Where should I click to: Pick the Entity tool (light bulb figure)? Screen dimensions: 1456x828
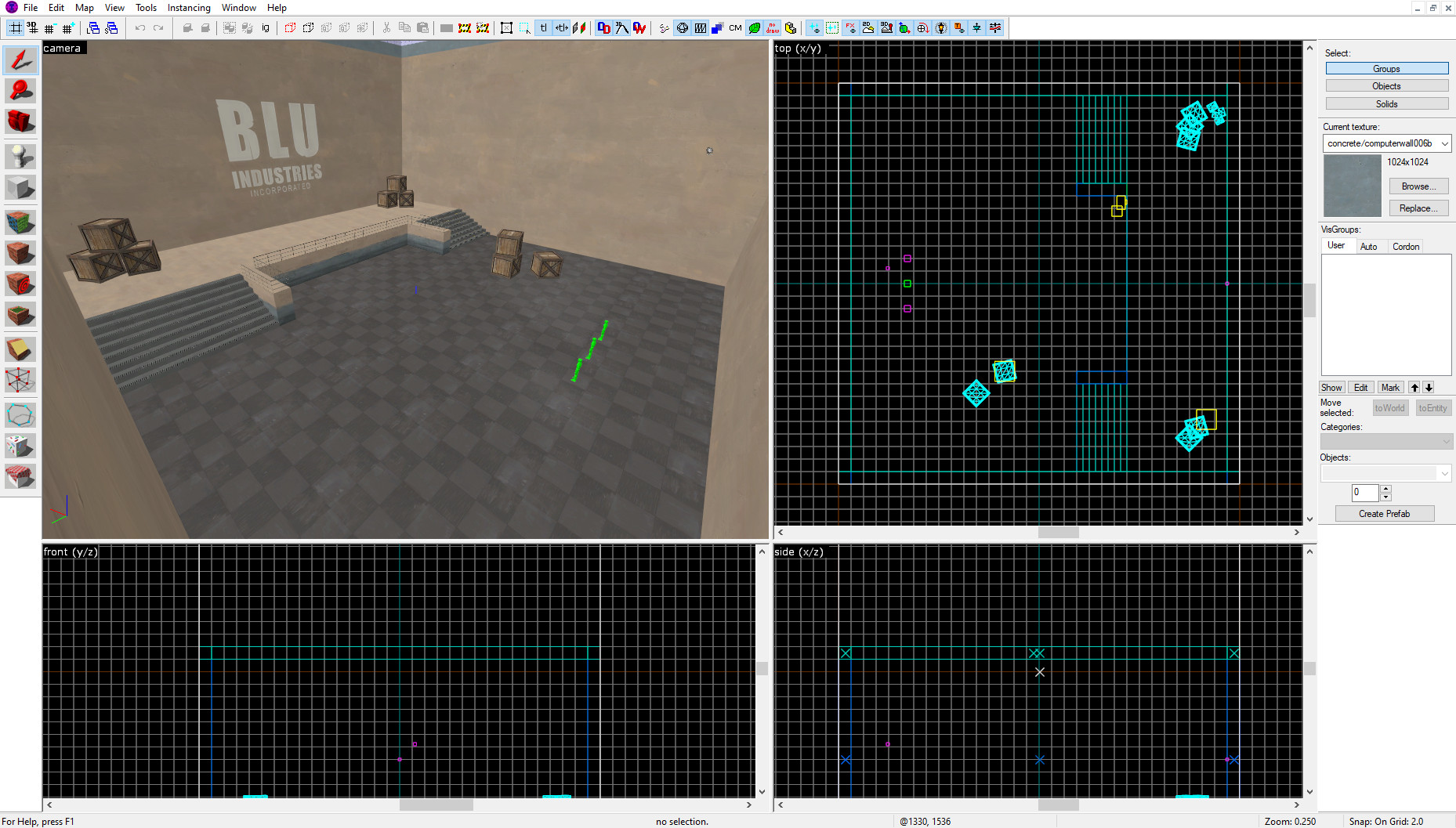pos(20,157)
